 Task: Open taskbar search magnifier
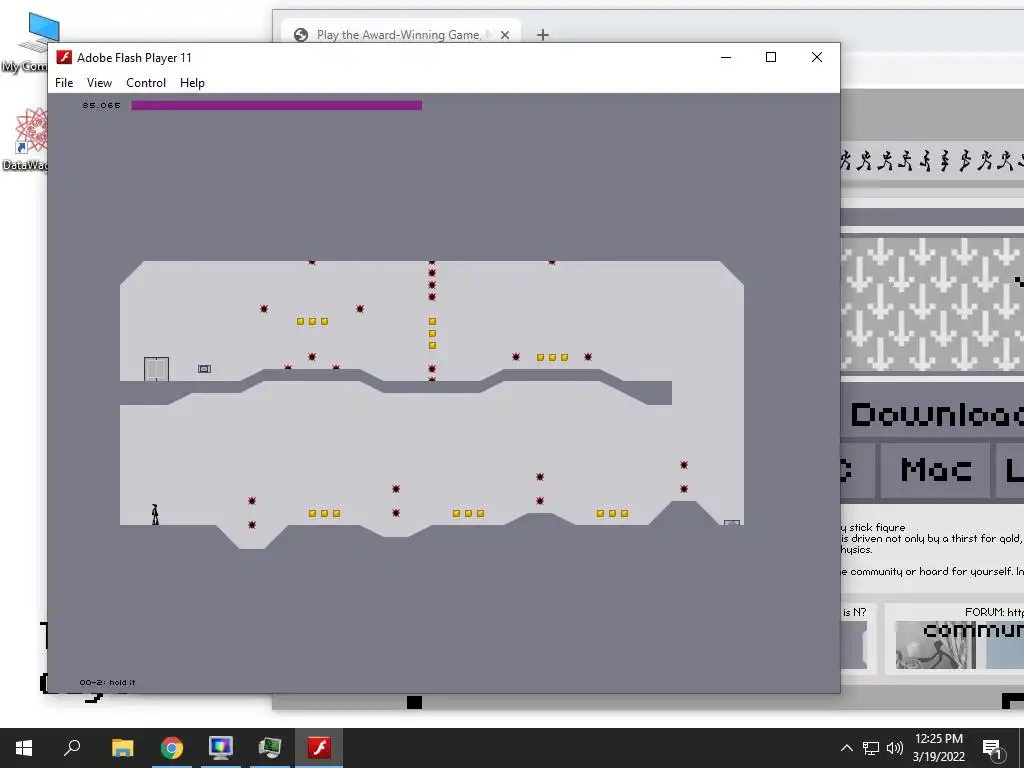click(72, 748)
